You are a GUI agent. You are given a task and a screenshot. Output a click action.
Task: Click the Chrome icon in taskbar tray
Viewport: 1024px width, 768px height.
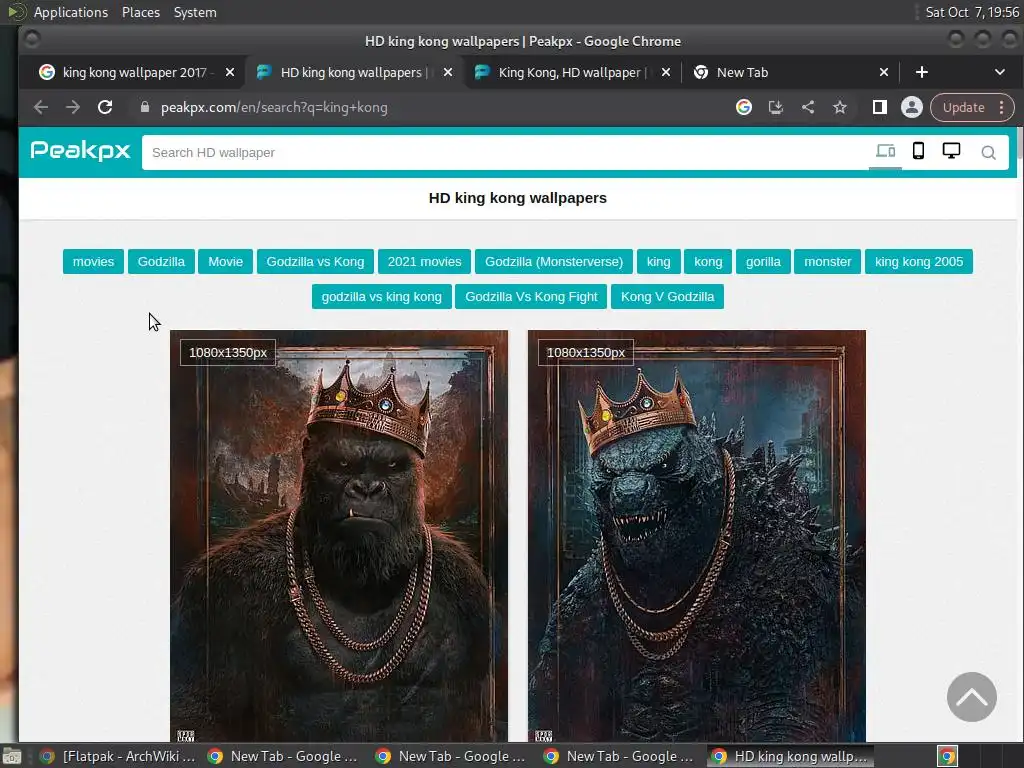947,757
